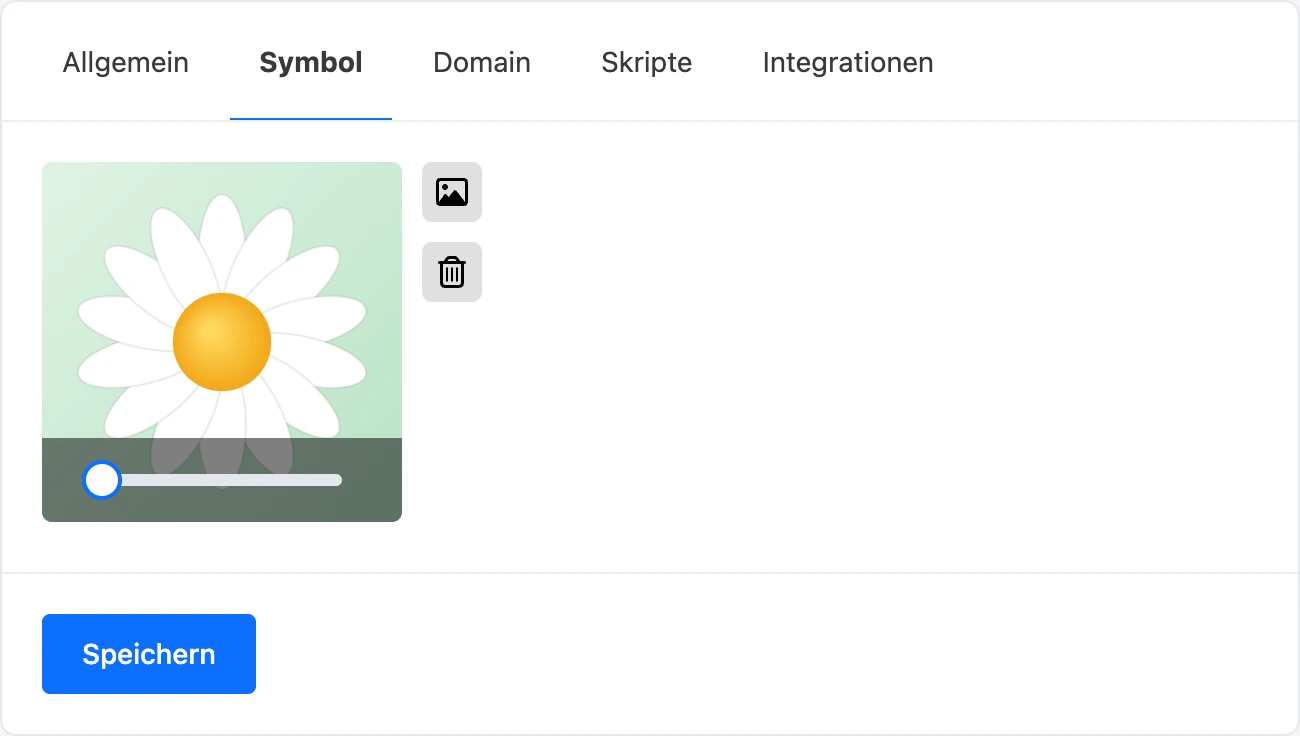
Task: Click the daisy's yellow center
Action: point(222,341)
